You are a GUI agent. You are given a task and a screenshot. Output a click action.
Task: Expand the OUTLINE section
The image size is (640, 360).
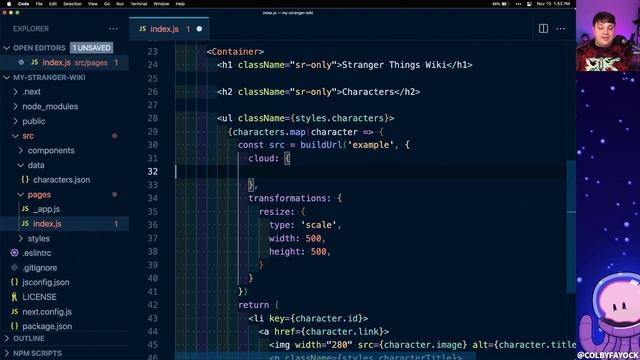click(x=7, y=338)
